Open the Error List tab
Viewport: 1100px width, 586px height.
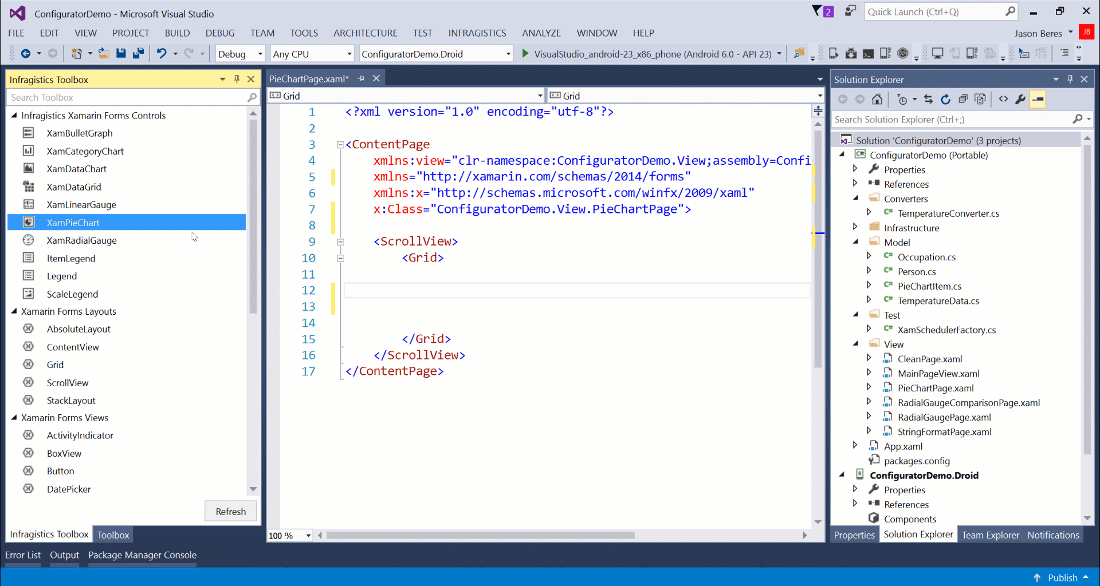[x=23, y=554]
